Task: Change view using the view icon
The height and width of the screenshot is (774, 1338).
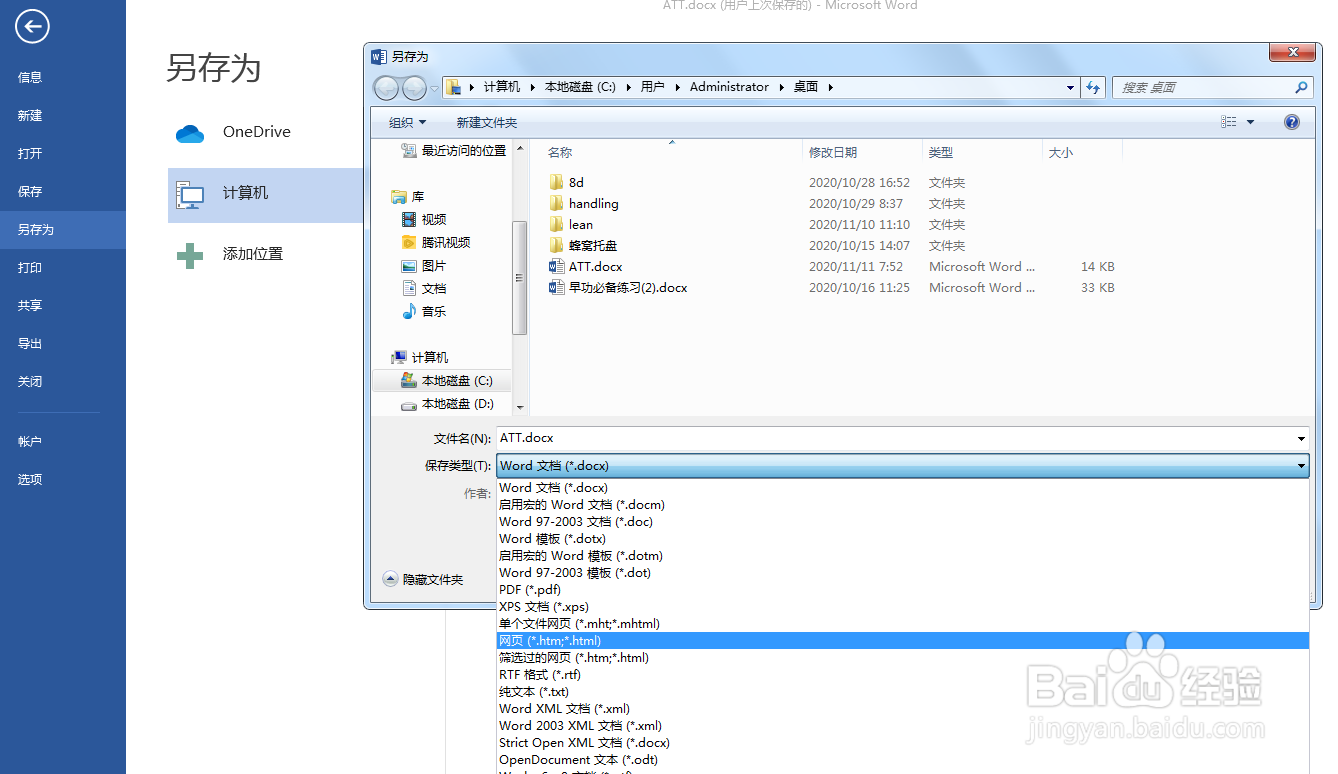Action: coord(1229,122)
